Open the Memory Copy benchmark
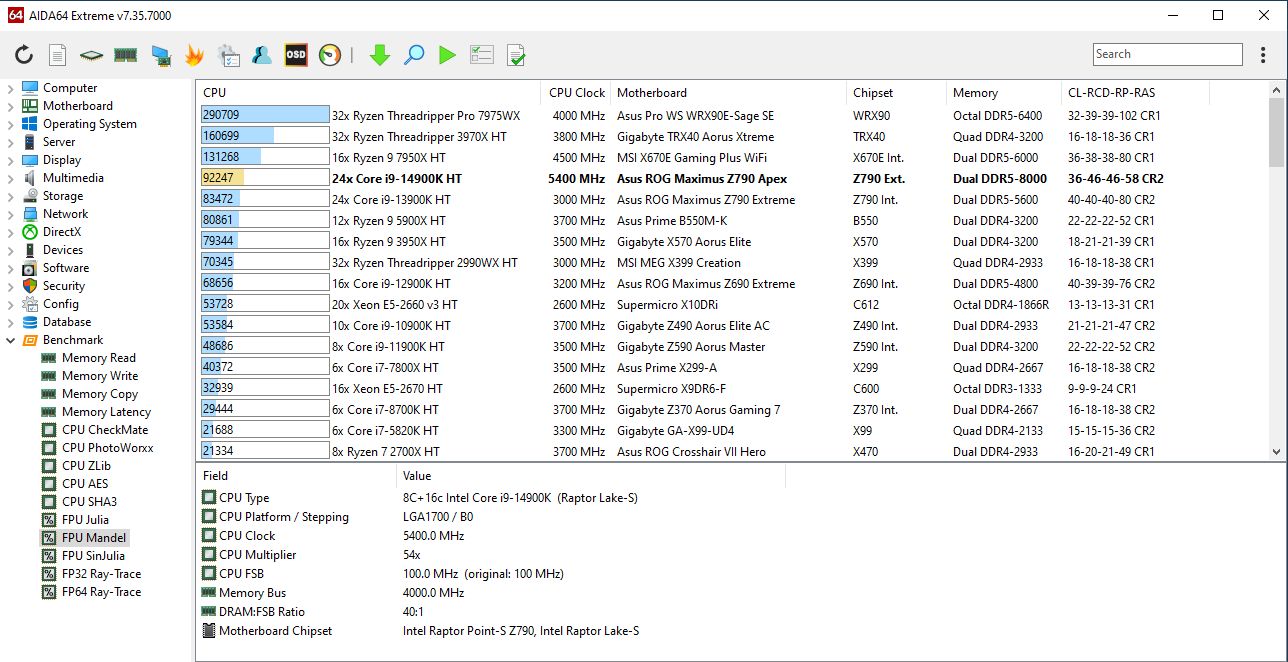This screenshot has width=1288, height=662. [x=100, y=394]
